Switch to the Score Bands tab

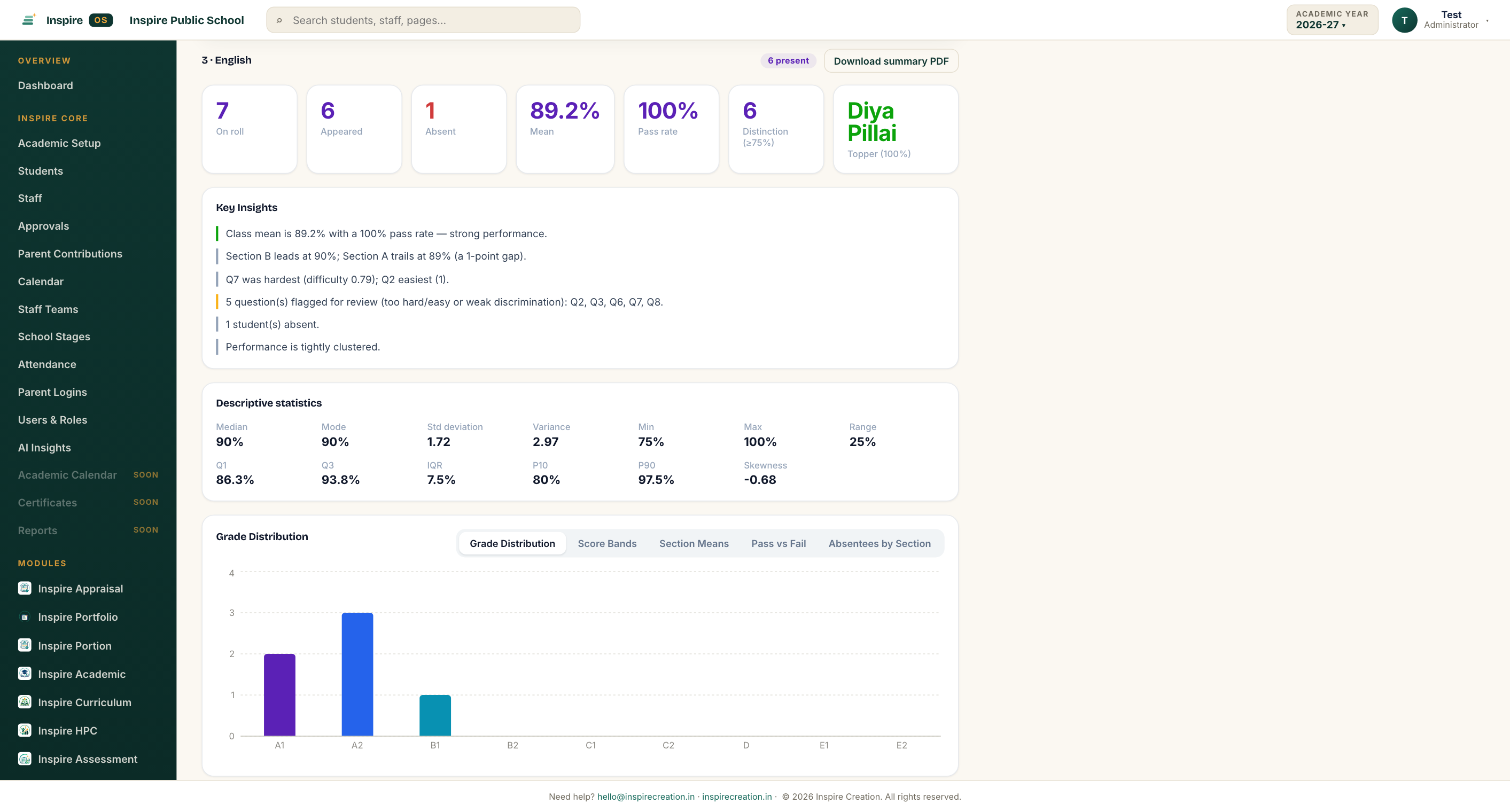(x=606, y=543)
